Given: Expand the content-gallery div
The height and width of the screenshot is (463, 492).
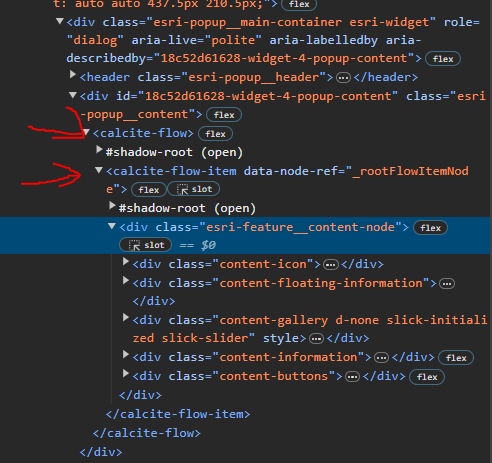Looking at the screenshot, I should pyautogui.click(x=125, y=318).
